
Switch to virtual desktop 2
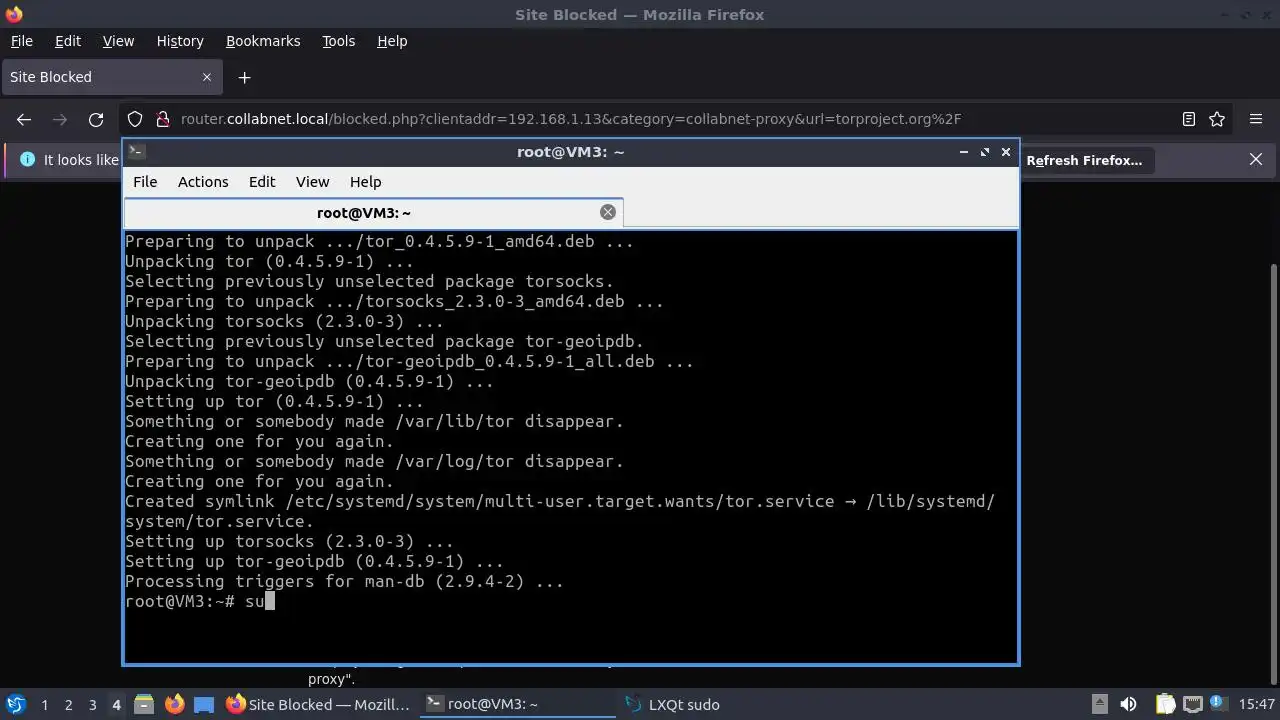pos(68,704)
